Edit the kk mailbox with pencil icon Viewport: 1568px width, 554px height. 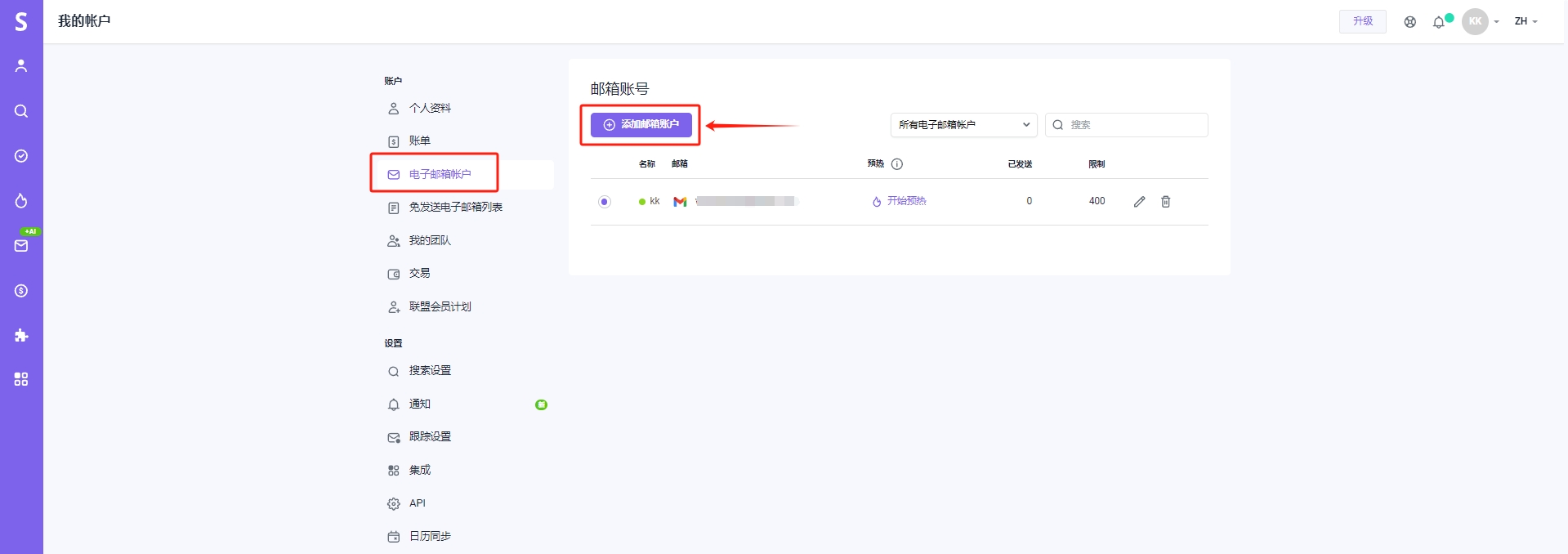pos(1140,202)
